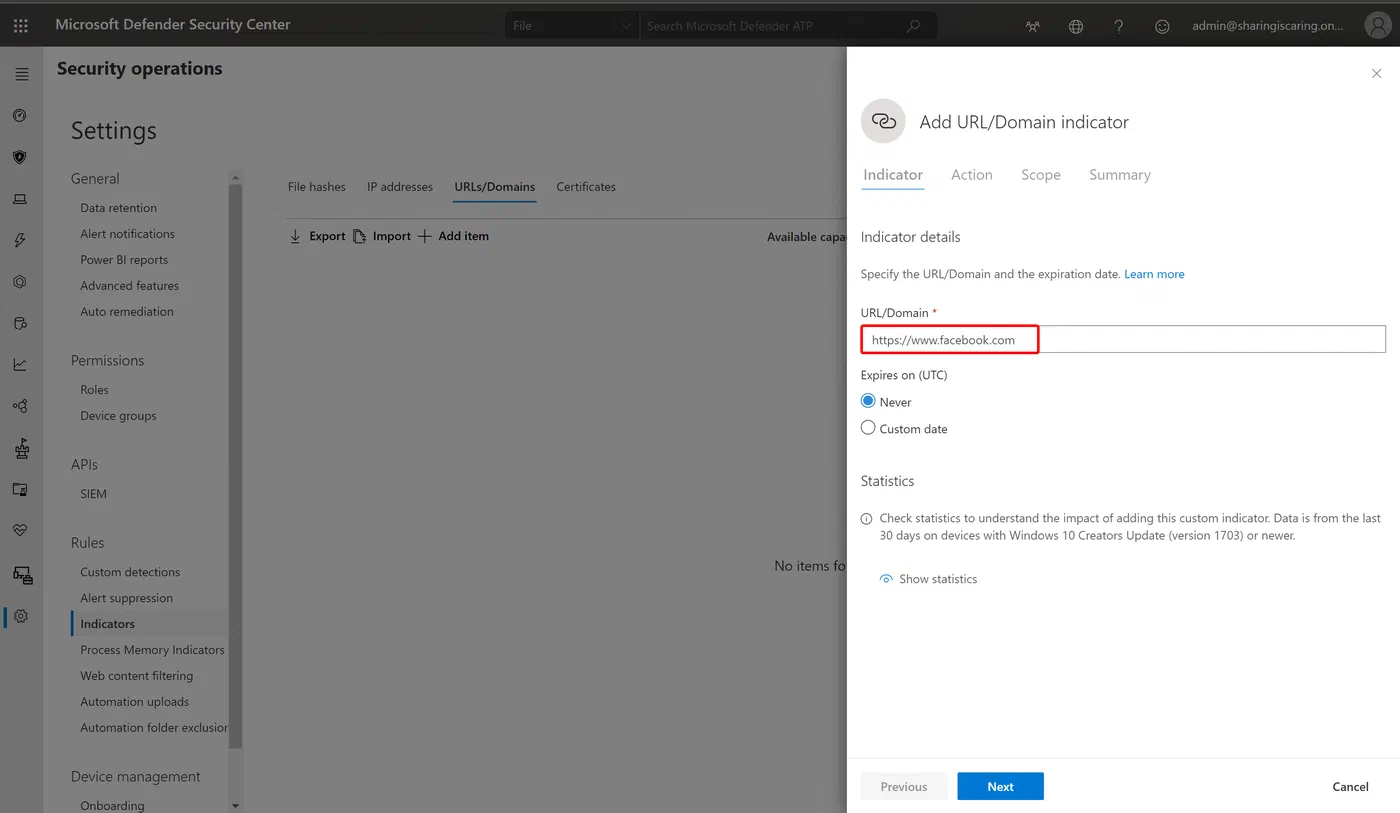Switch to the File hashes tab
Viewport: 1400px width, 813px height.
317,187
